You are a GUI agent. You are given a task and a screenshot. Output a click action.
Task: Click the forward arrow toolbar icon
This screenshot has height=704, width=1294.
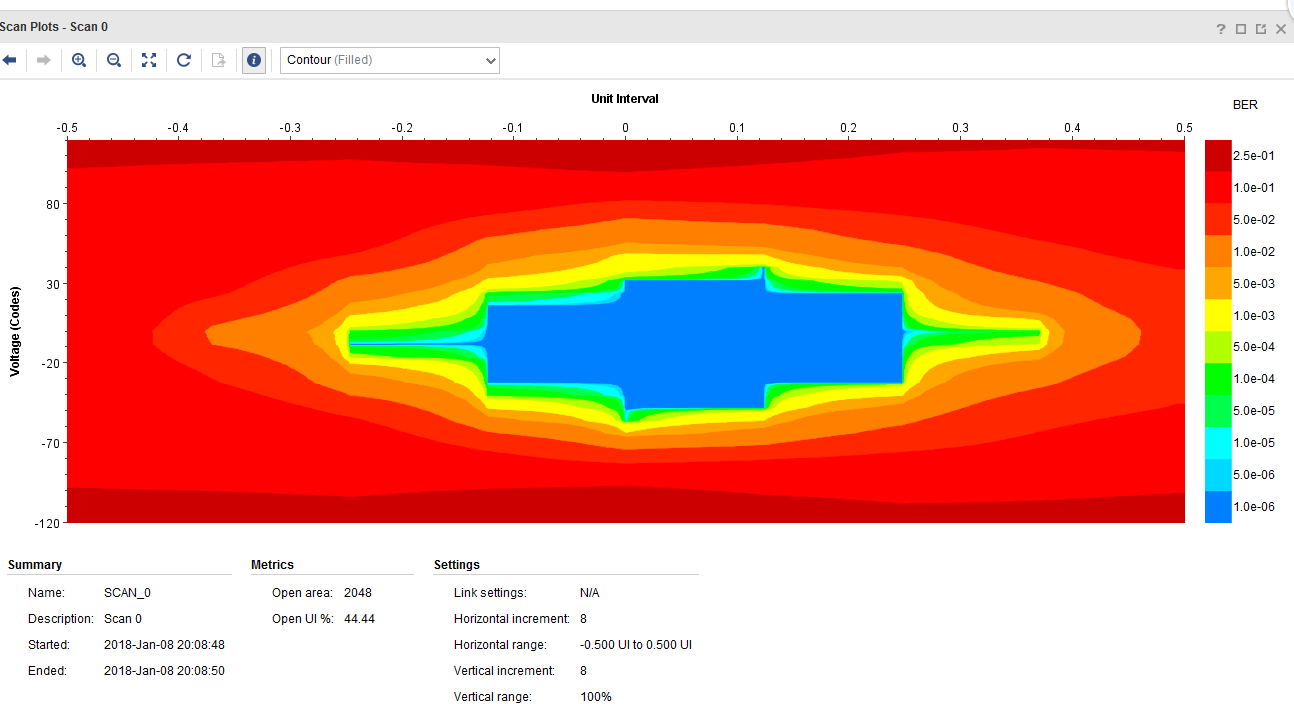click(x=43, y=60)
